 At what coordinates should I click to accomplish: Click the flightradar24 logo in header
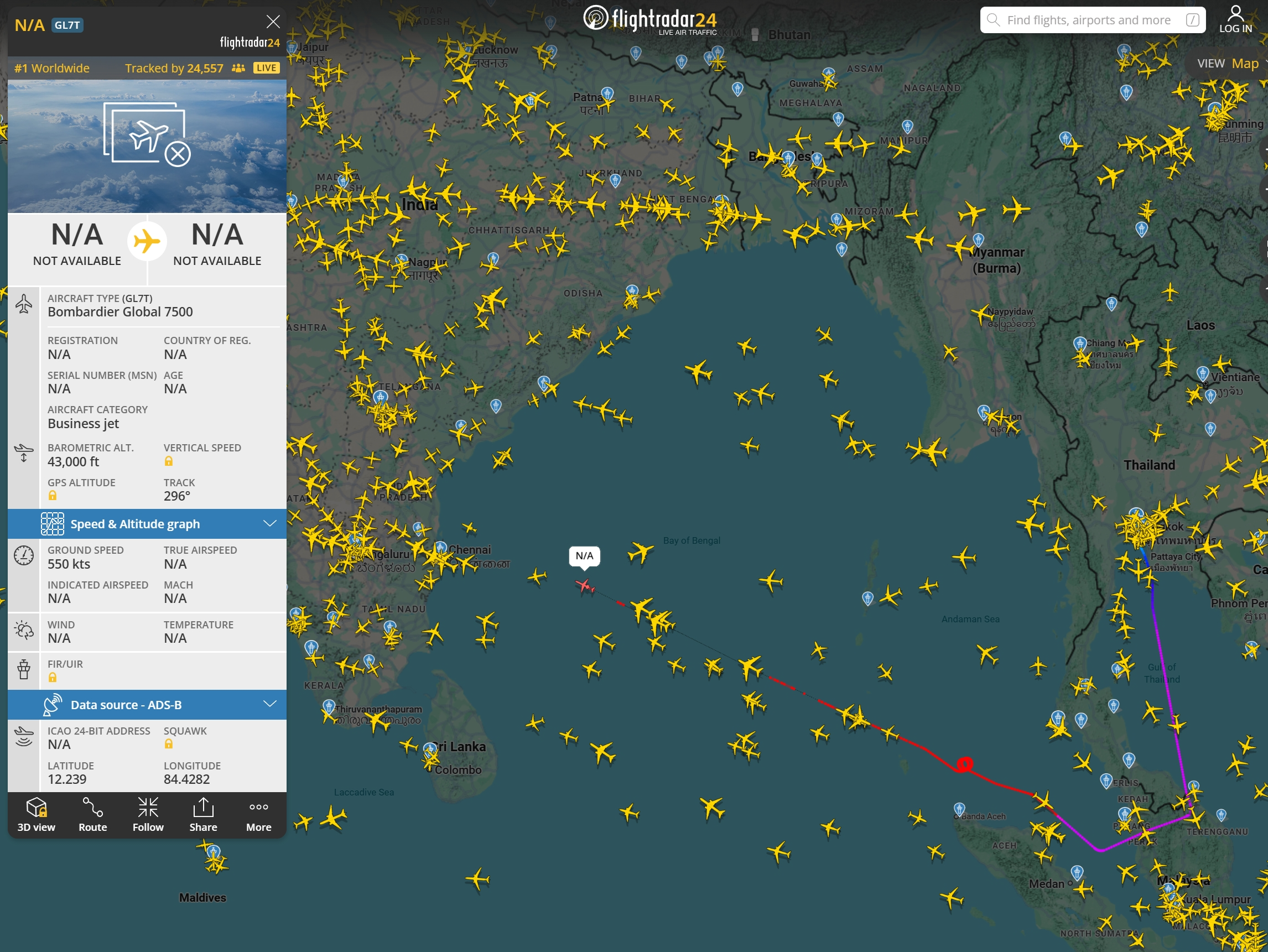(x=651, y=19)
